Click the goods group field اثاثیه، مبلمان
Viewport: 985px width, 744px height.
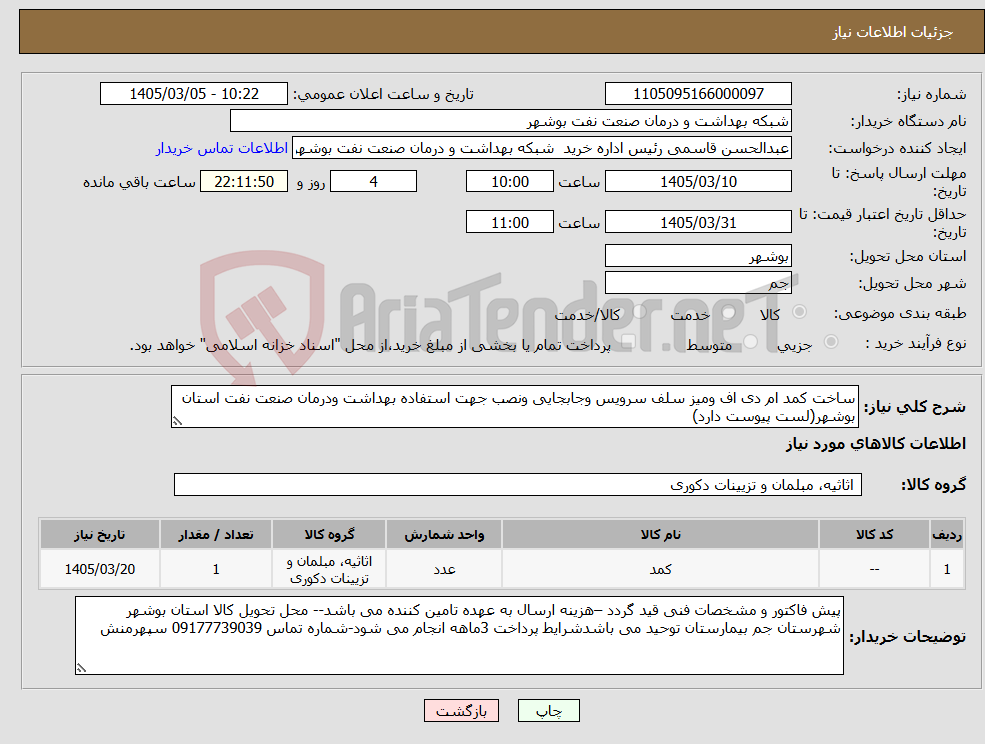[518, 484]
